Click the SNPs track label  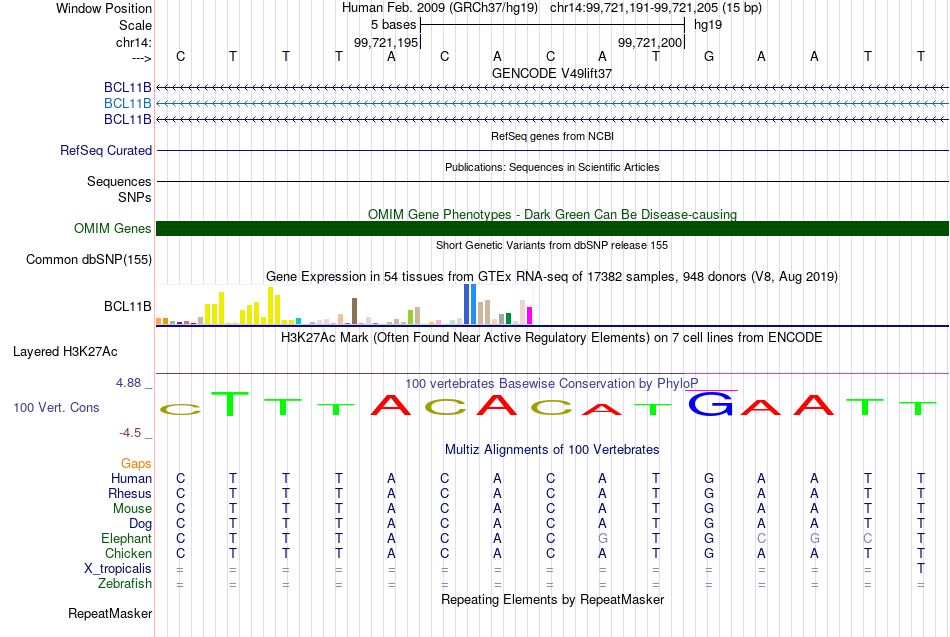(x=135, y=198)
